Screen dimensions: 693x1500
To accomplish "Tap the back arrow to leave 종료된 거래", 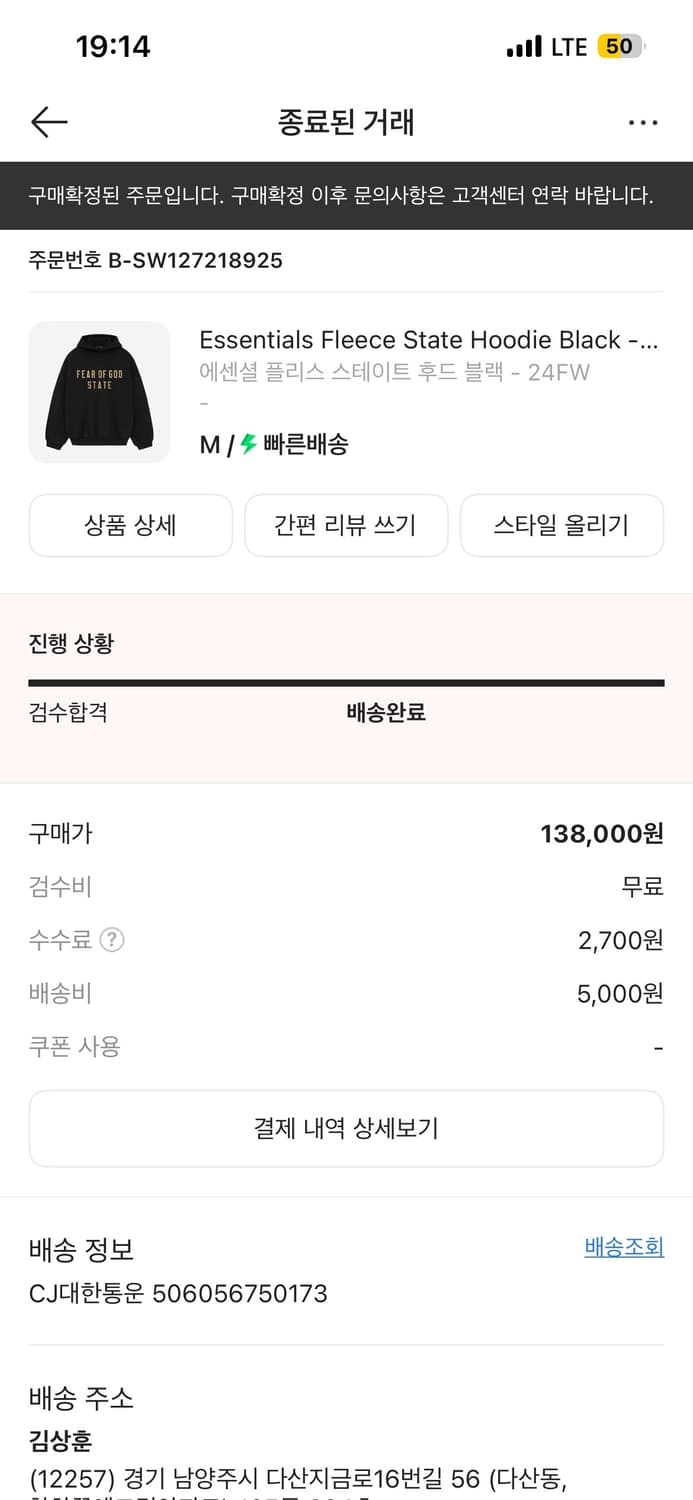I will point(48,122).
